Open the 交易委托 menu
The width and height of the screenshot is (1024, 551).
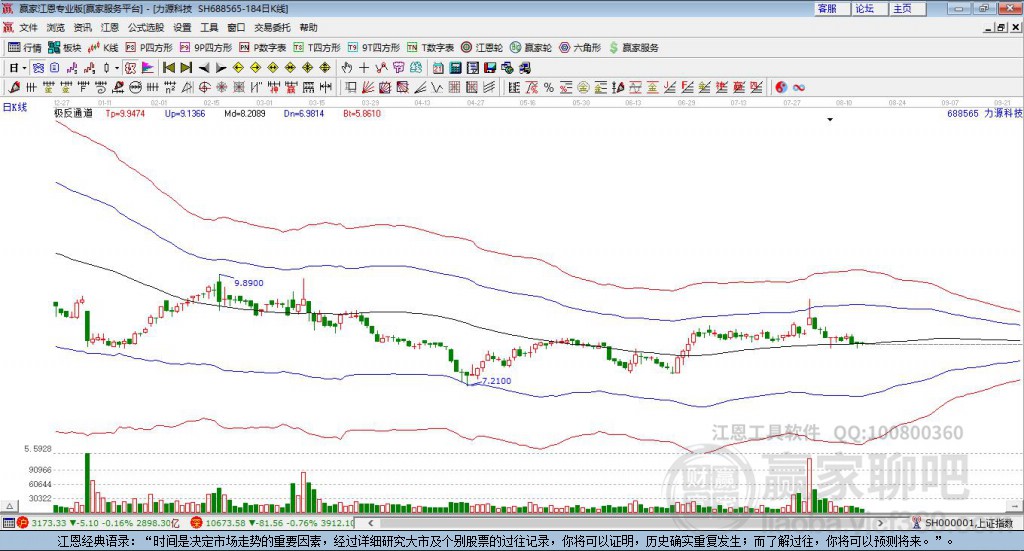click(x=272, y=27)
